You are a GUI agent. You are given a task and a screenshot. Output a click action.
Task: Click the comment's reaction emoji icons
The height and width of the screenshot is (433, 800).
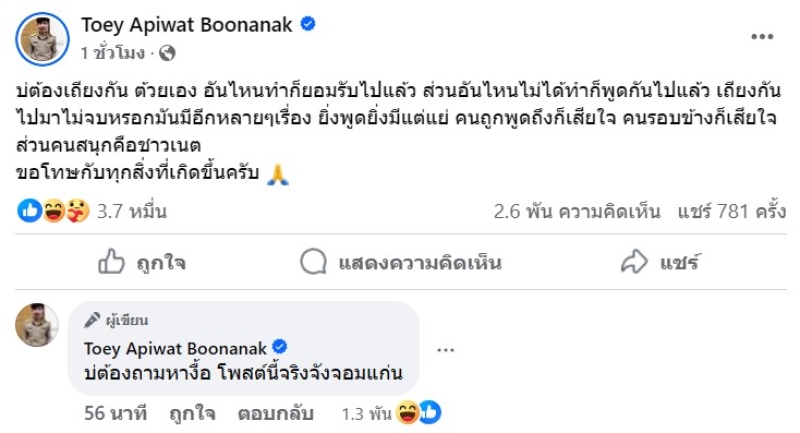pyautogui.click(x=420, y=412)
